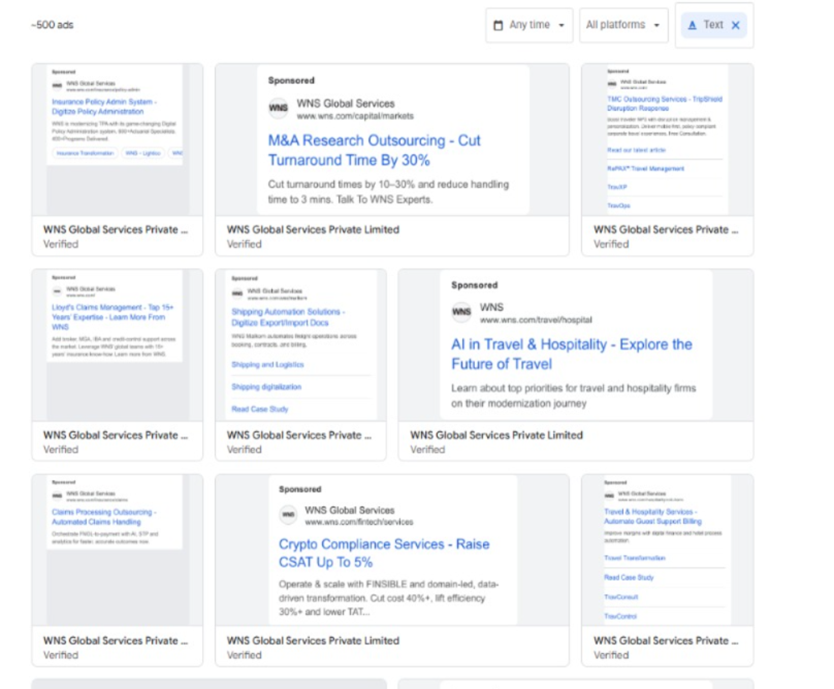Expand the All platforms dropdown
834x689 pixels.
click(x=623, y=25)
